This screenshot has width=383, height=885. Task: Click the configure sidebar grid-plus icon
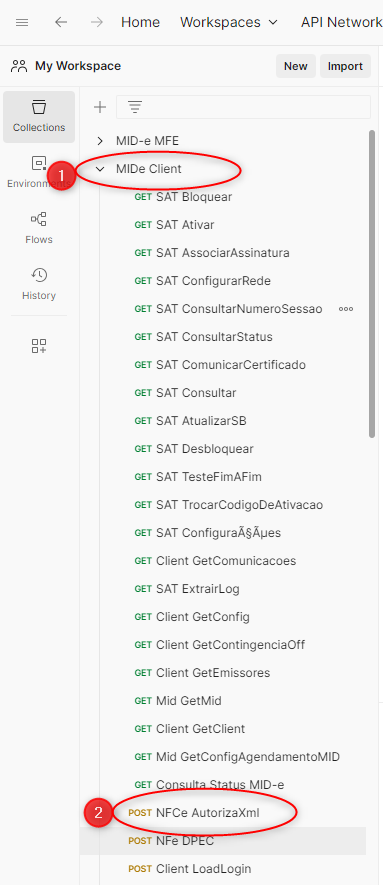[39, 346]
